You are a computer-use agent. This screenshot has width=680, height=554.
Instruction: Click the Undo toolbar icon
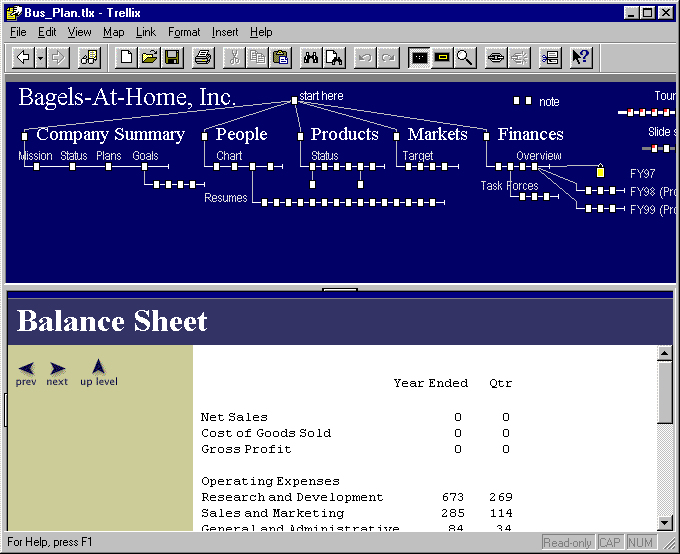pyautogui.click(x=365, y=58)
